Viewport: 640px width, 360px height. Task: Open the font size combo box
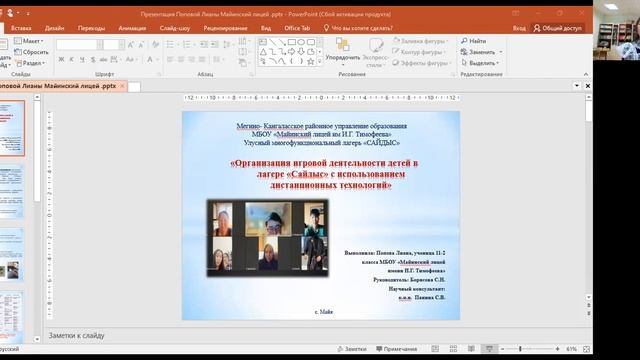[113, 44]
